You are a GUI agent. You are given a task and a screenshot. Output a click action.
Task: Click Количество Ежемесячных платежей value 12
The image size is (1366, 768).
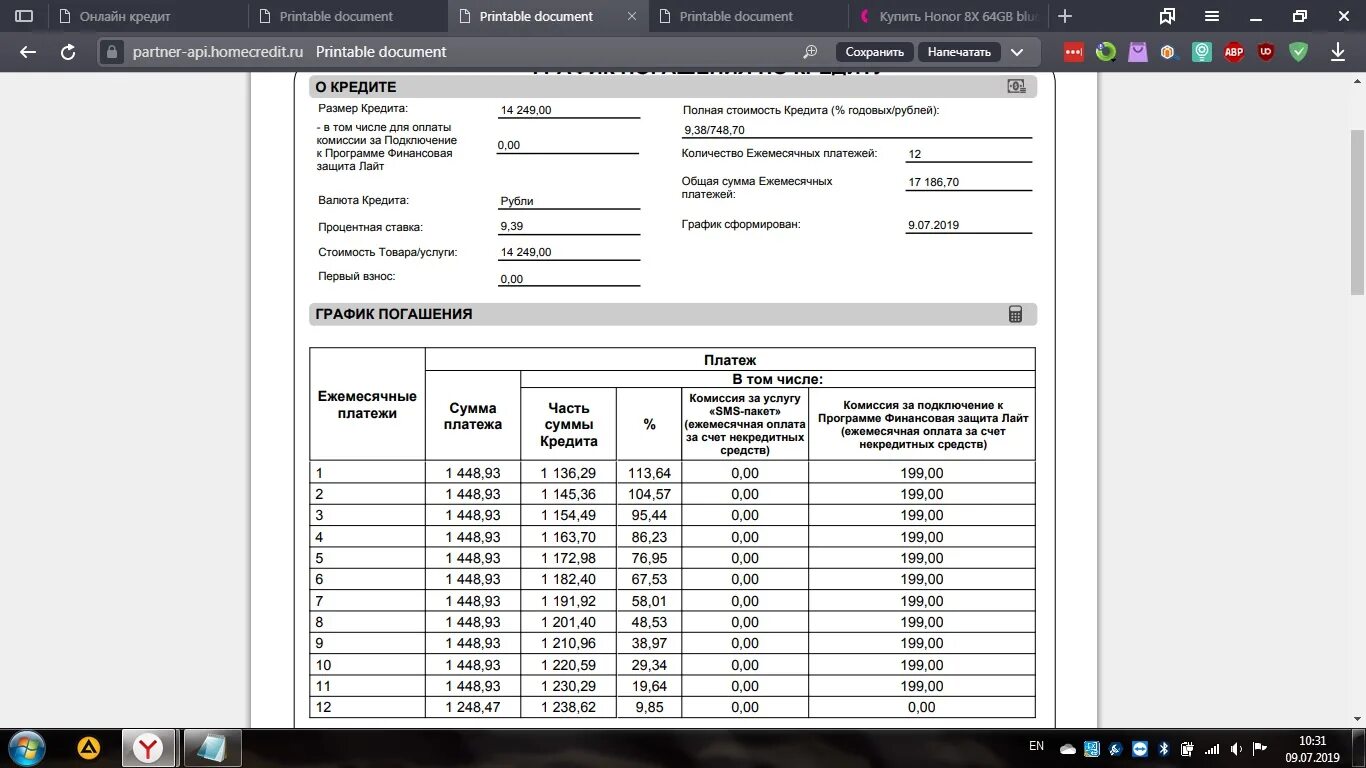tap(914, 154)
